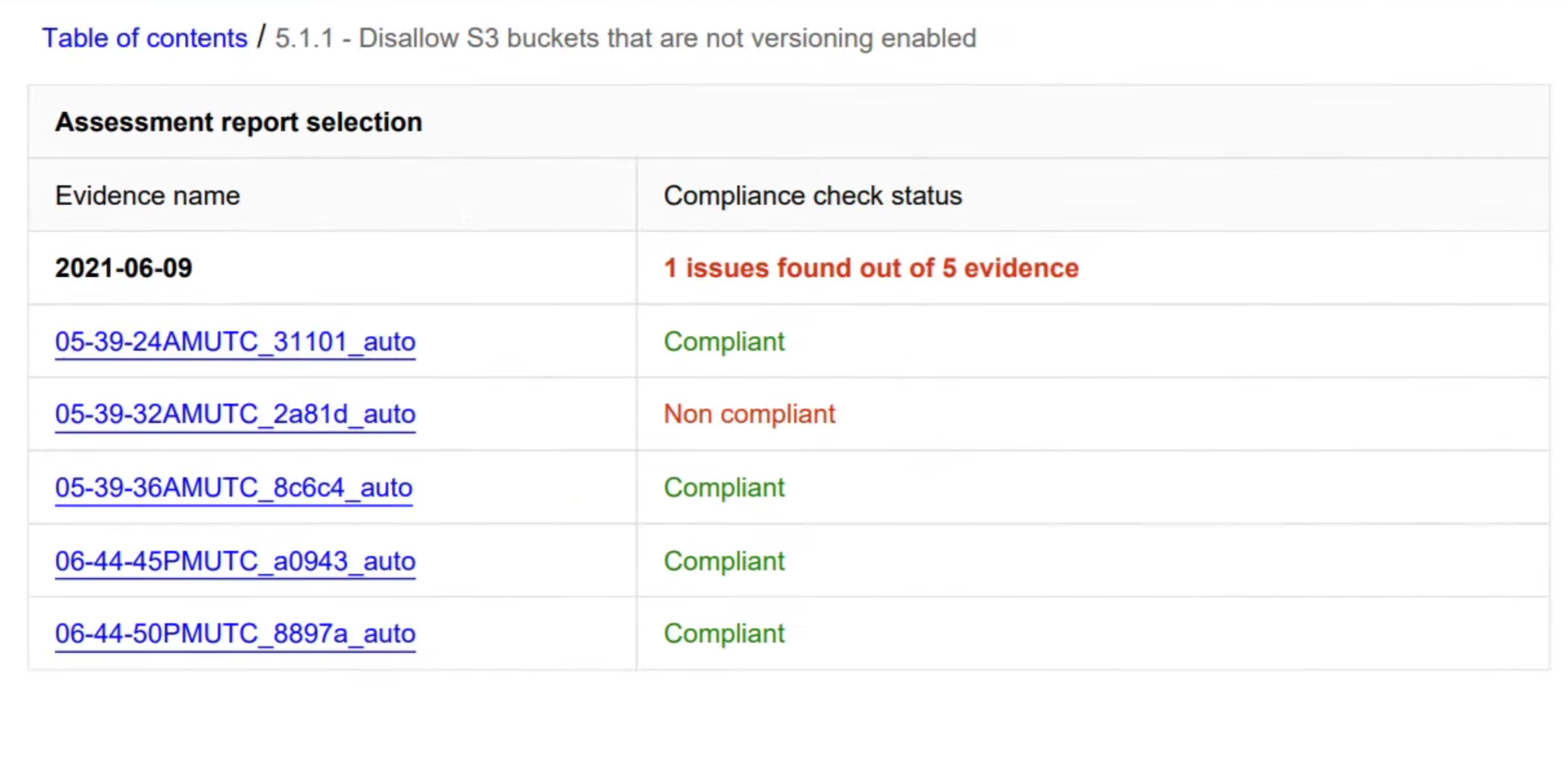Click Compliant status of the 8897a evidence
1568x784 pixels.
click(x=724, y=634)
